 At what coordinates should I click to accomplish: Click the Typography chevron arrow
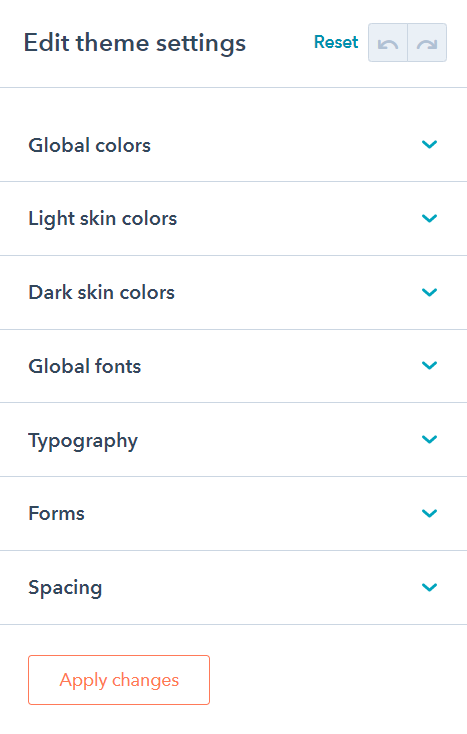429,439
